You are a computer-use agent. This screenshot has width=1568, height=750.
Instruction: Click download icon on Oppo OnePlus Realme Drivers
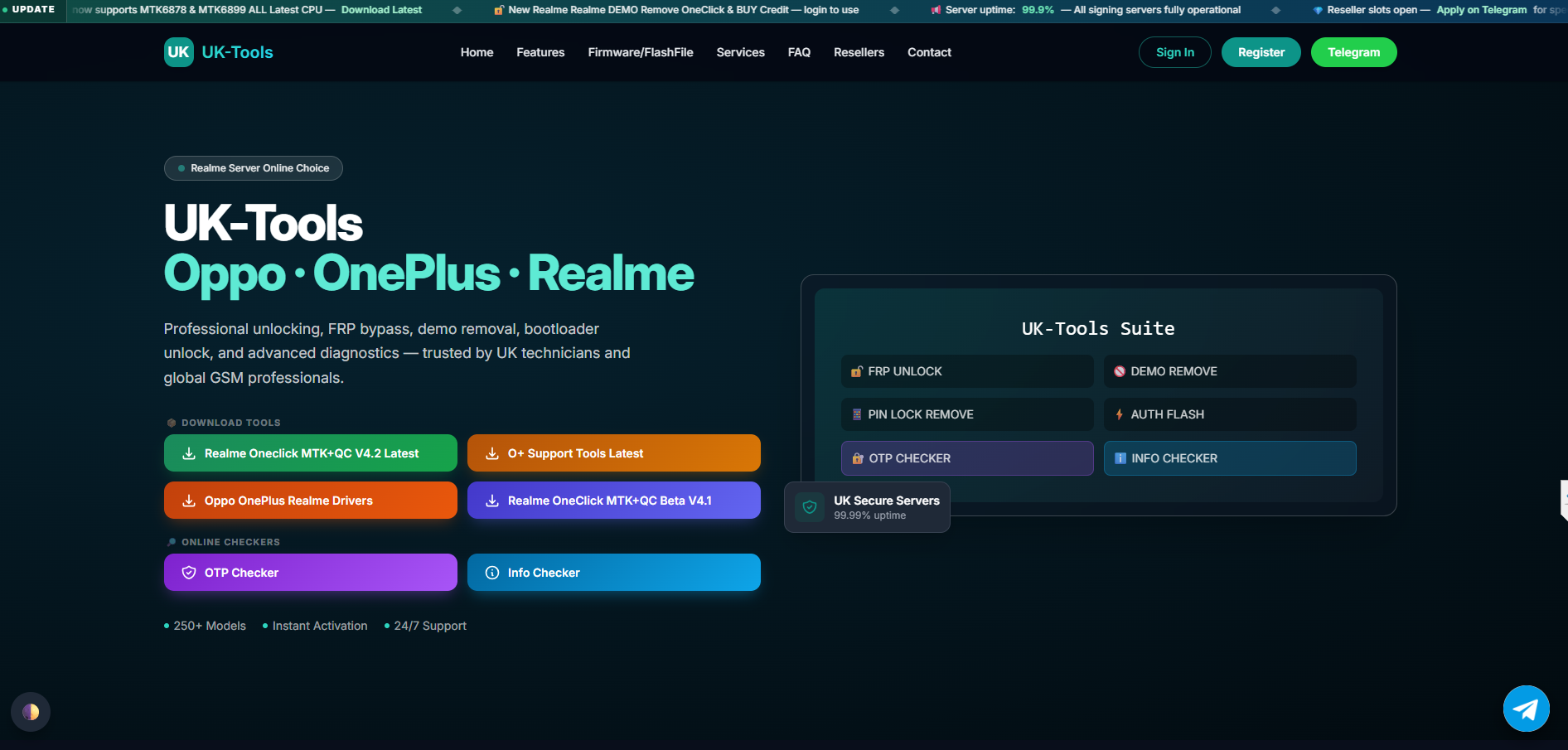[189, 501]
